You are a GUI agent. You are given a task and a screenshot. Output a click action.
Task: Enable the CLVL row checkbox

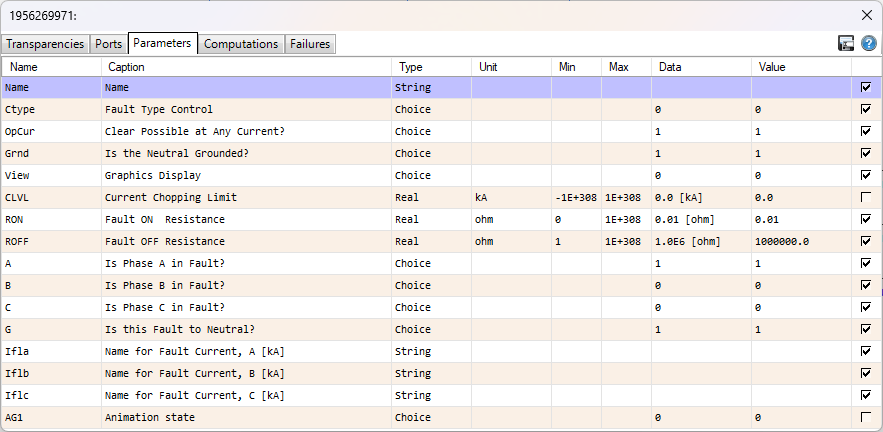pos(866,197)
